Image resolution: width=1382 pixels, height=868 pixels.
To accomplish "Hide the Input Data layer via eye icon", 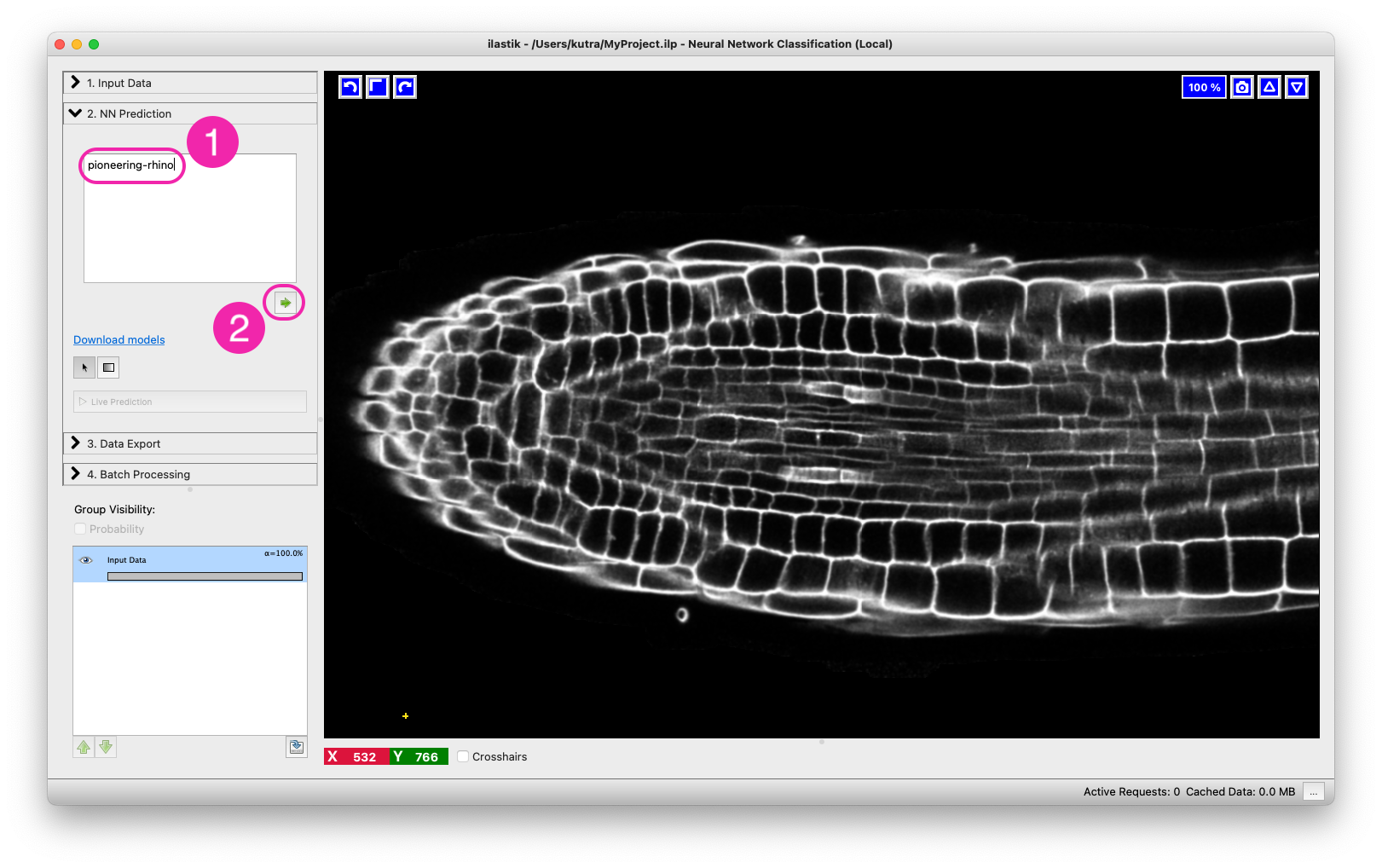I will point(86,560).
